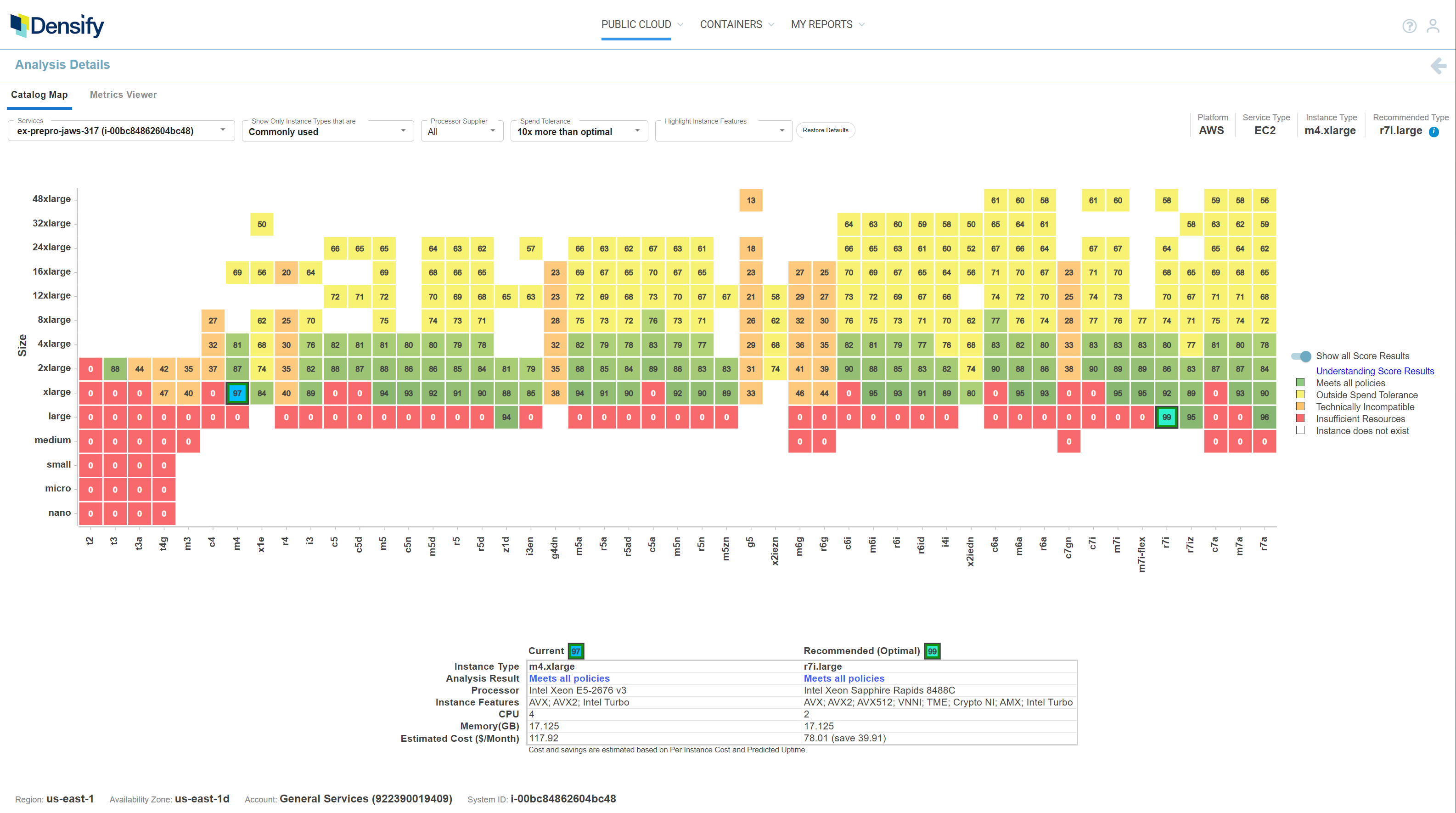Image resolution: width=1456 pixels, height=813 pixels.
Task: Select the highlighted 99 score cell
Action: (x=1167, y=417)
